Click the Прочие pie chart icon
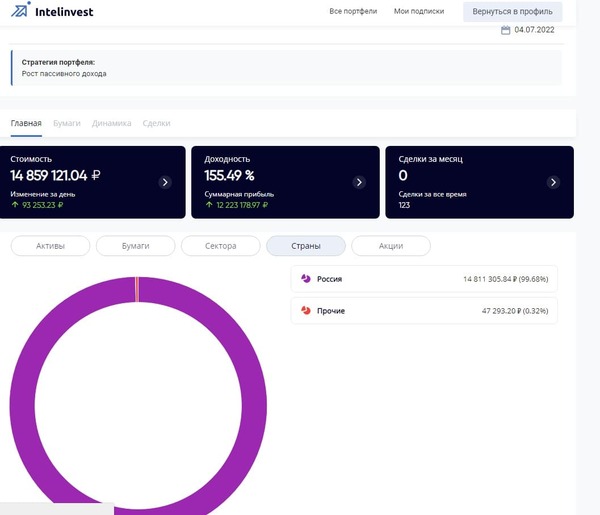This screenshot has width=600, height=515. tap(305, 311)
